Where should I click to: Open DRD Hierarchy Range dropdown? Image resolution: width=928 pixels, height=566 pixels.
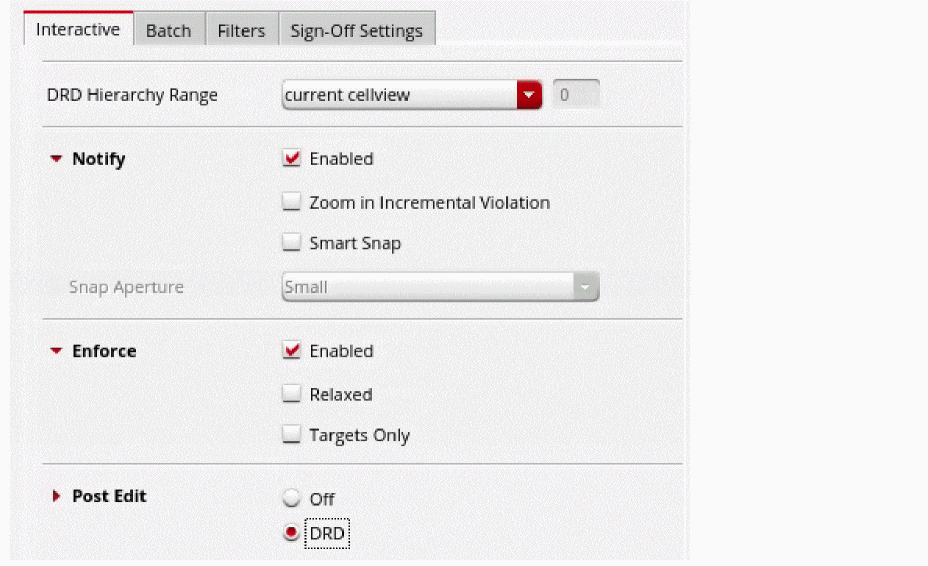coord(400,95)
